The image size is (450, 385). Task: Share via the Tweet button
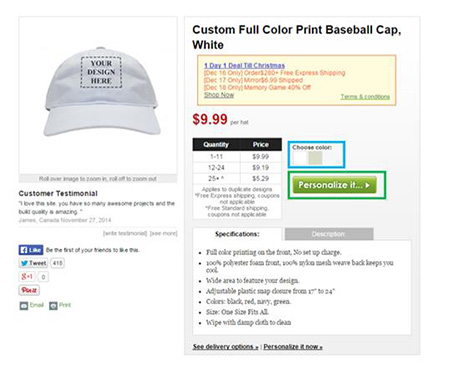click(x=33, y=263)
